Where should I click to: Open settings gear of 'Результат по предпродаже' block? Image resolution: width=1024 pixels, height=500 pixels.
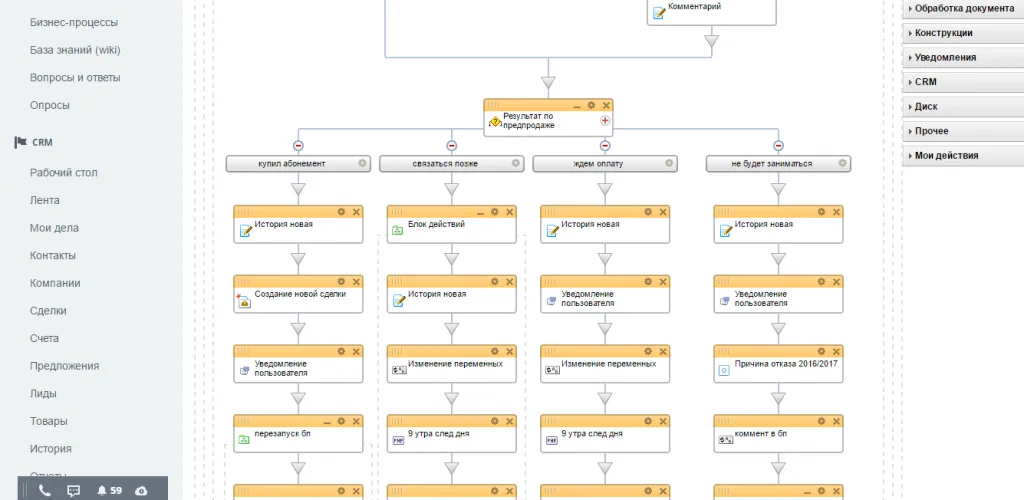[591, 105]
